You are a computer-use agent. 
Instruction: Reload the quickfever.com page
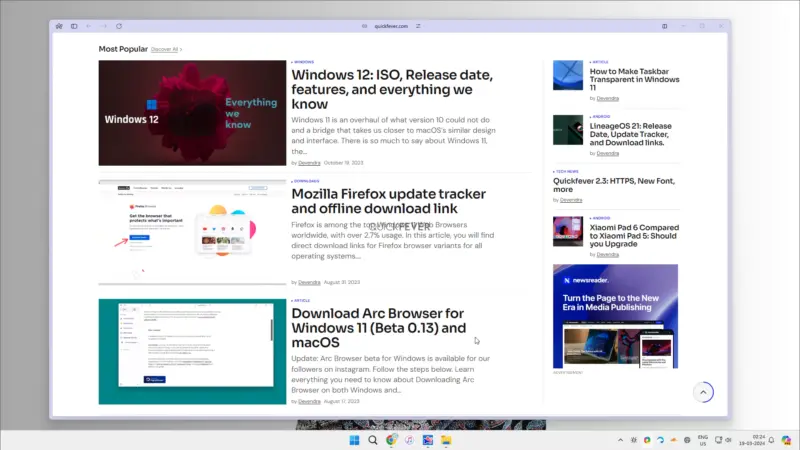click(x=119, y=26)
